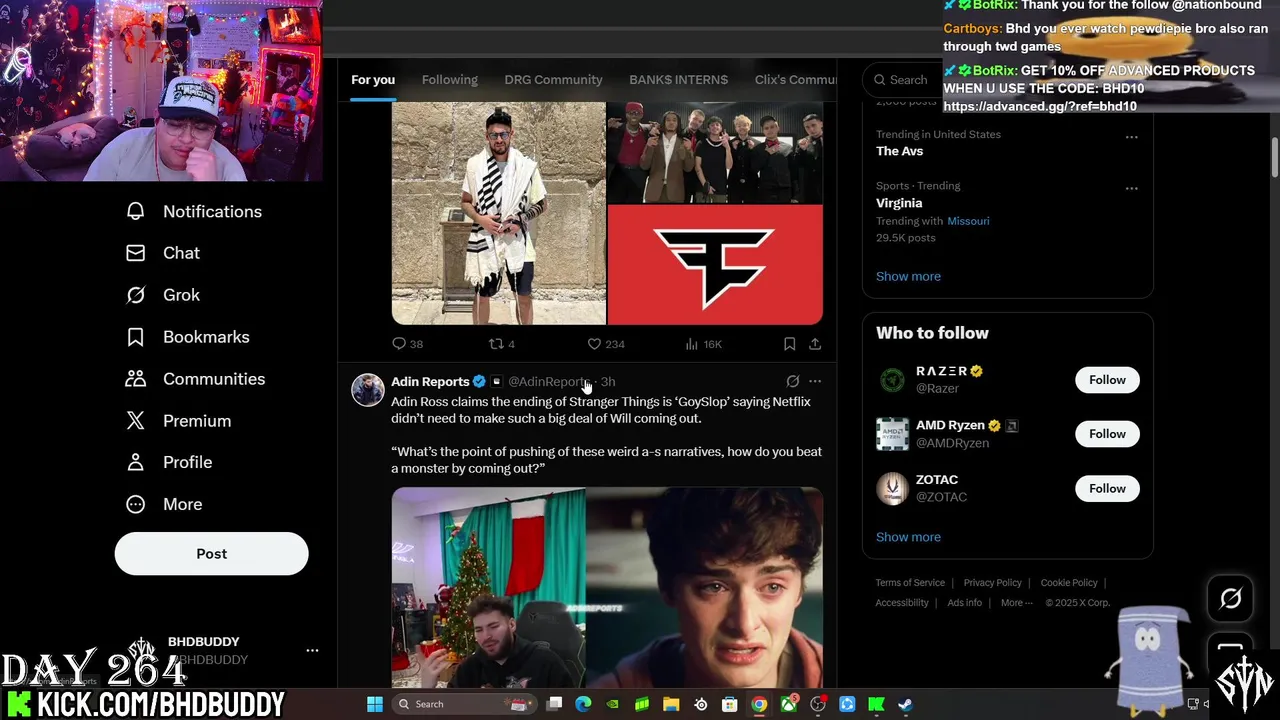
Task: Click the X search field
Action: pyautogui.click(x=903, y=80)
